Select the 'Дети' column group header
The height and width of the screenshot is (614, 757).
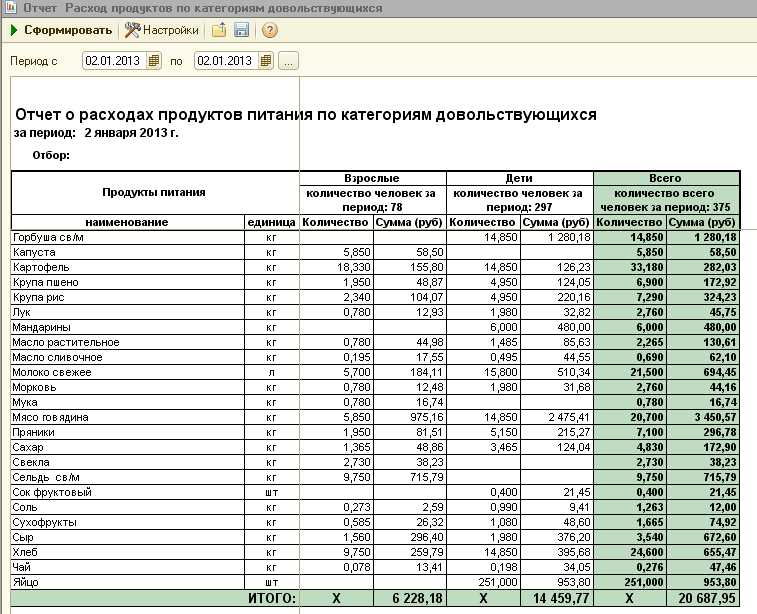tap(519, 176)
